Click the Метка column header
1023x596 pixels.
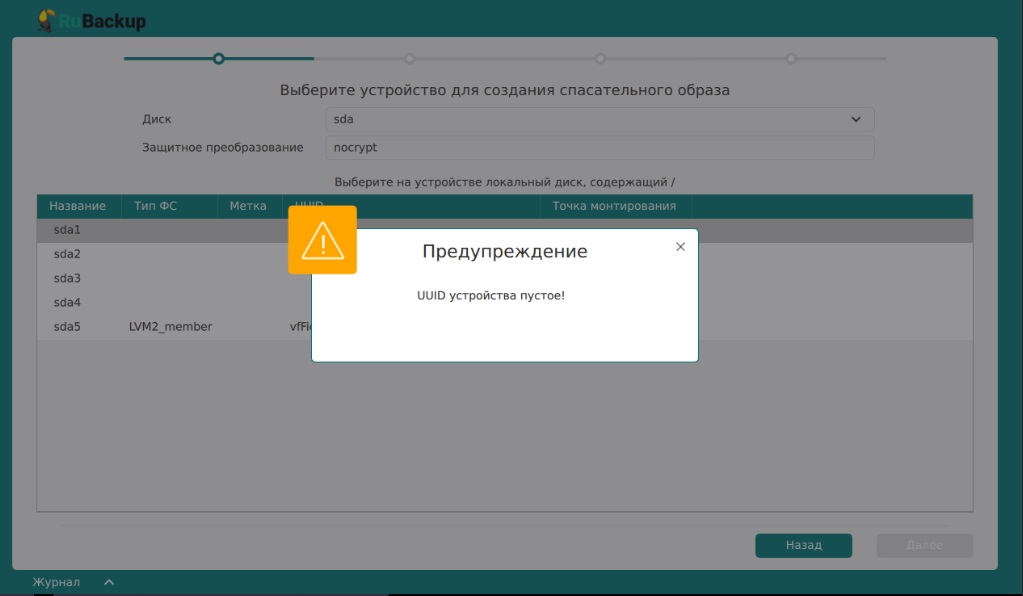click(x=247, y=206)
